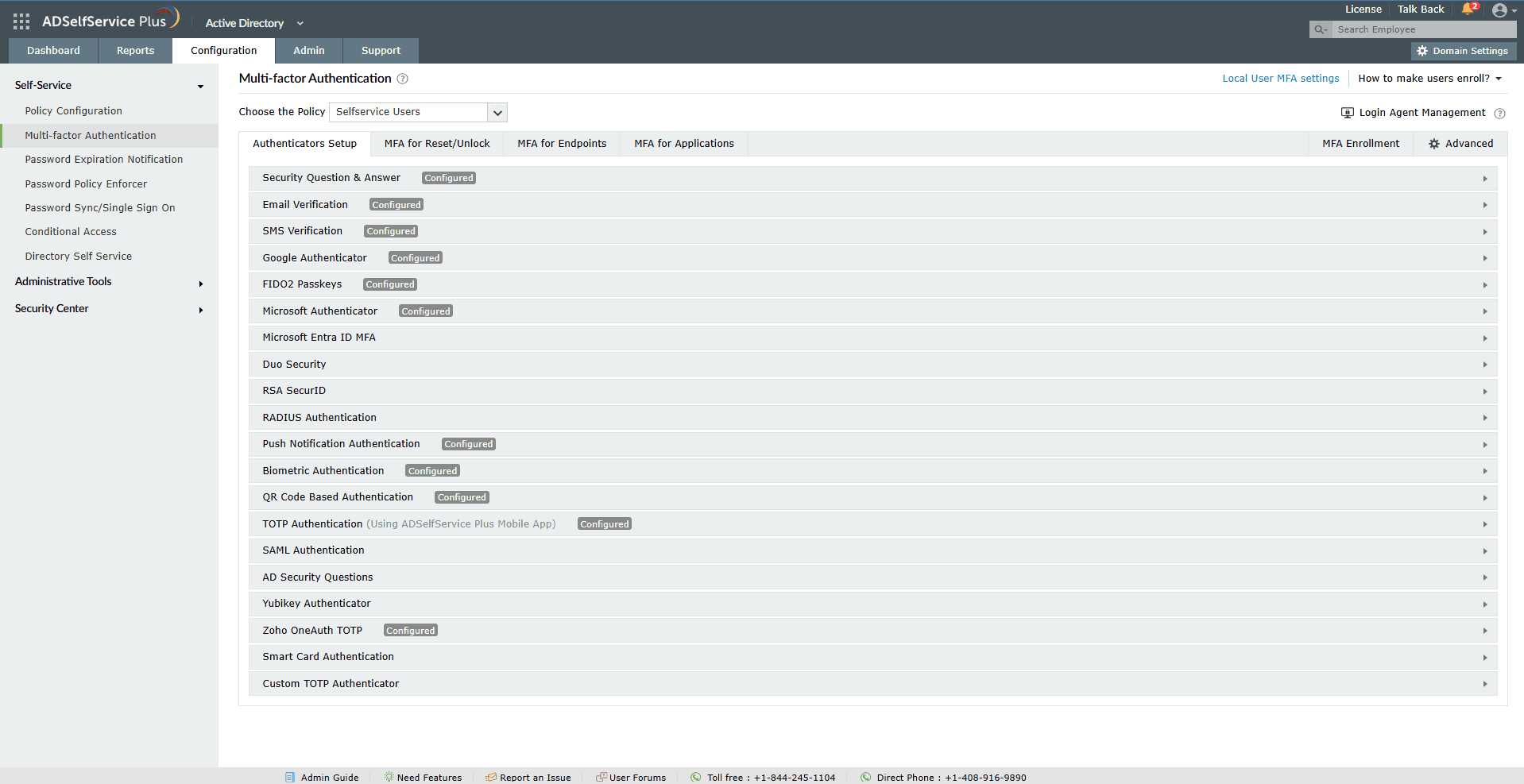
Task: Expand How to make users enroll menu
Action: pos(1430,79)
